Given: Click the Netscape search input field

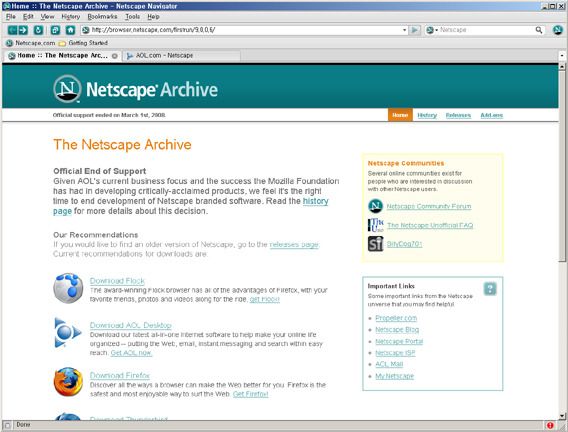Looking at the screenshot, I should point(486,30).
